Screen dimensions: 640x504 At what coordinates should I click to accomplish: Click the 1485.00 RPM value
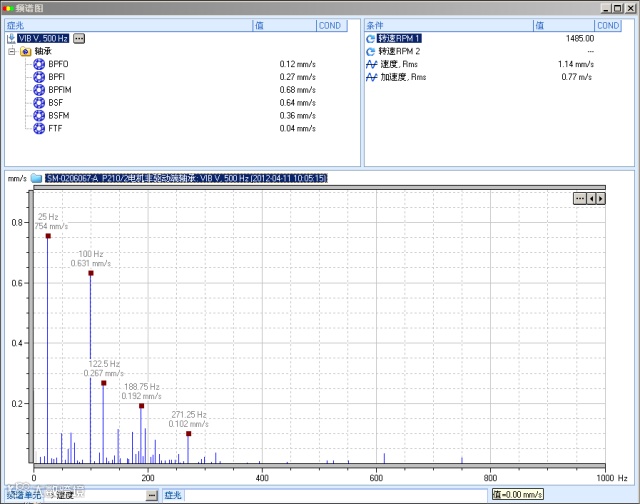tap(580, 39)
